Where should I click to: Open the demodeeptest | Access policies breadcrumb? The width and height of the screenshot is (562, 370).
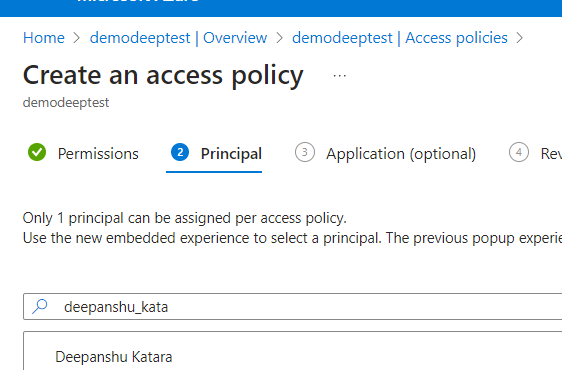400,38
